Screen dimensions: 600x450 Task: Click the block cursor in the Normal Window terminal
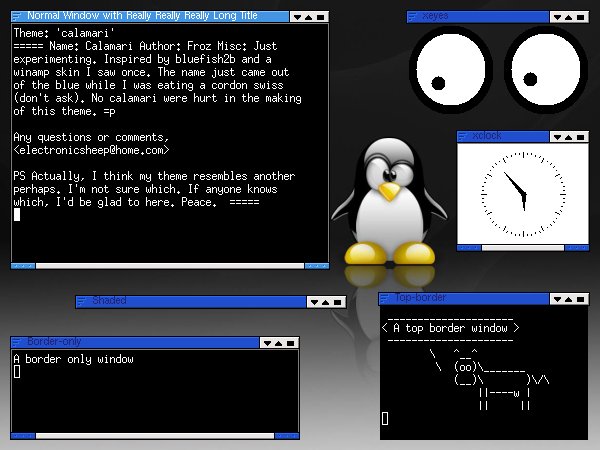point(17,215)
